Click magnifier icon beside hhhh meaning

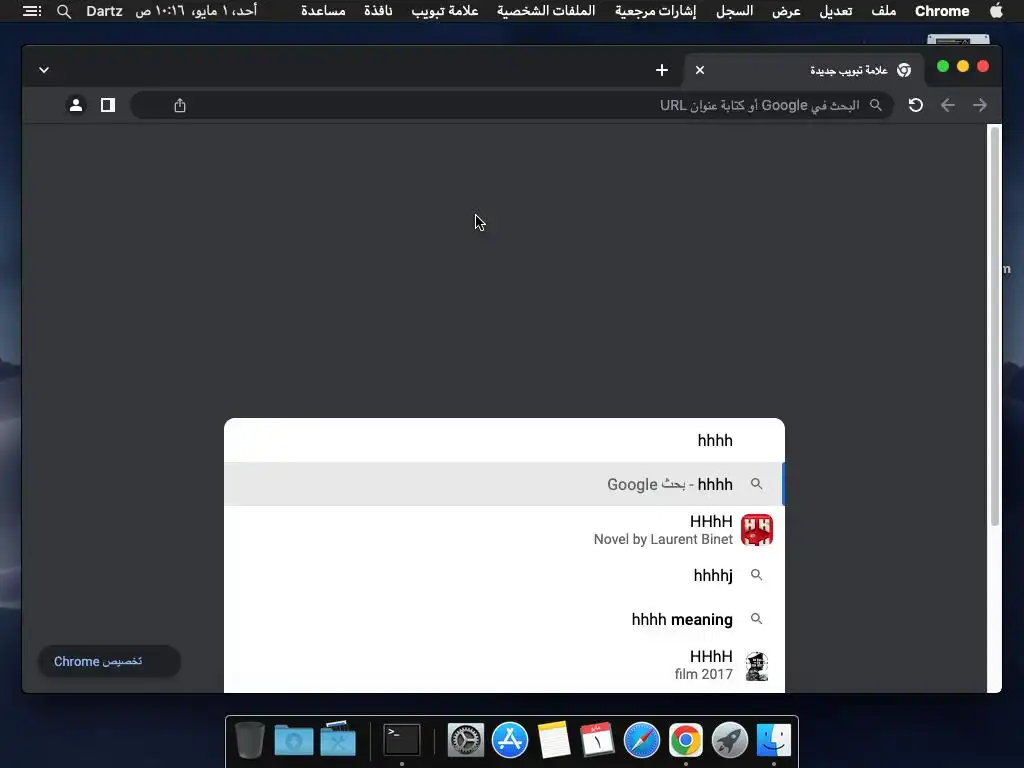click(x=756, y=618)
